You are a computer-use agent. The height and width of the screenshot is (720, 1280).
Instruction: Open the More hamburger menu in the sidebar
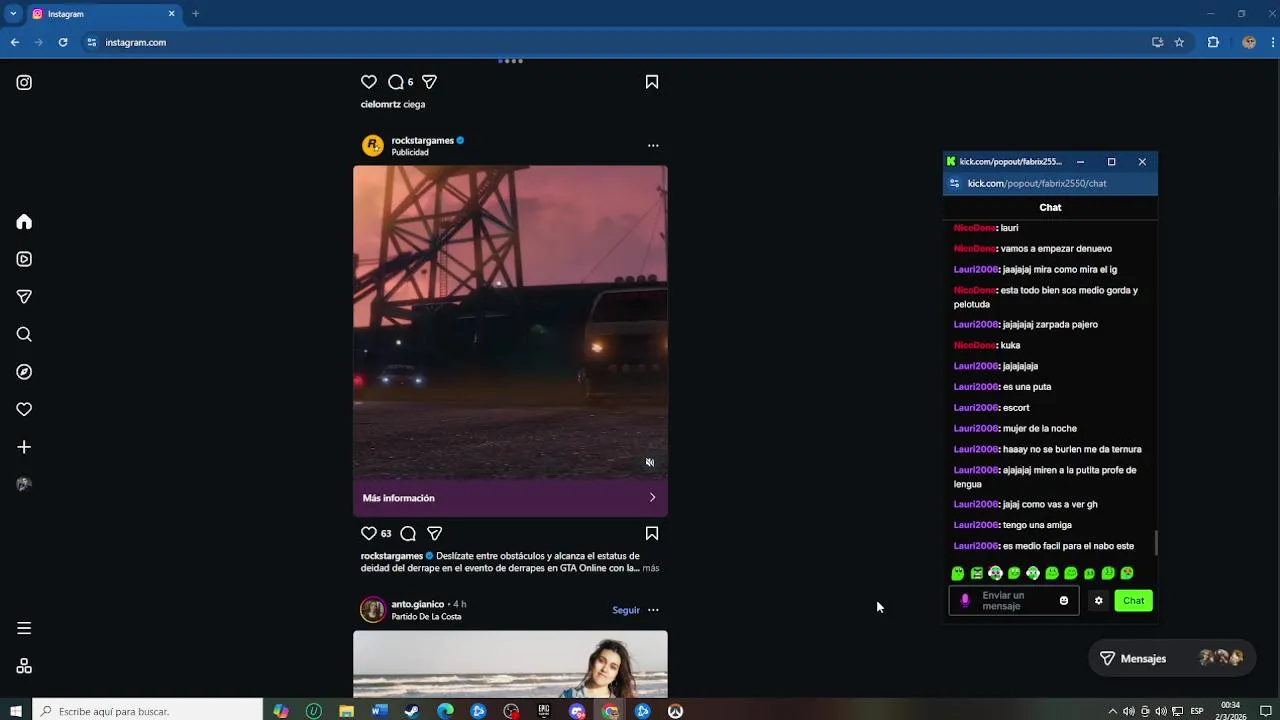point(24,628)
